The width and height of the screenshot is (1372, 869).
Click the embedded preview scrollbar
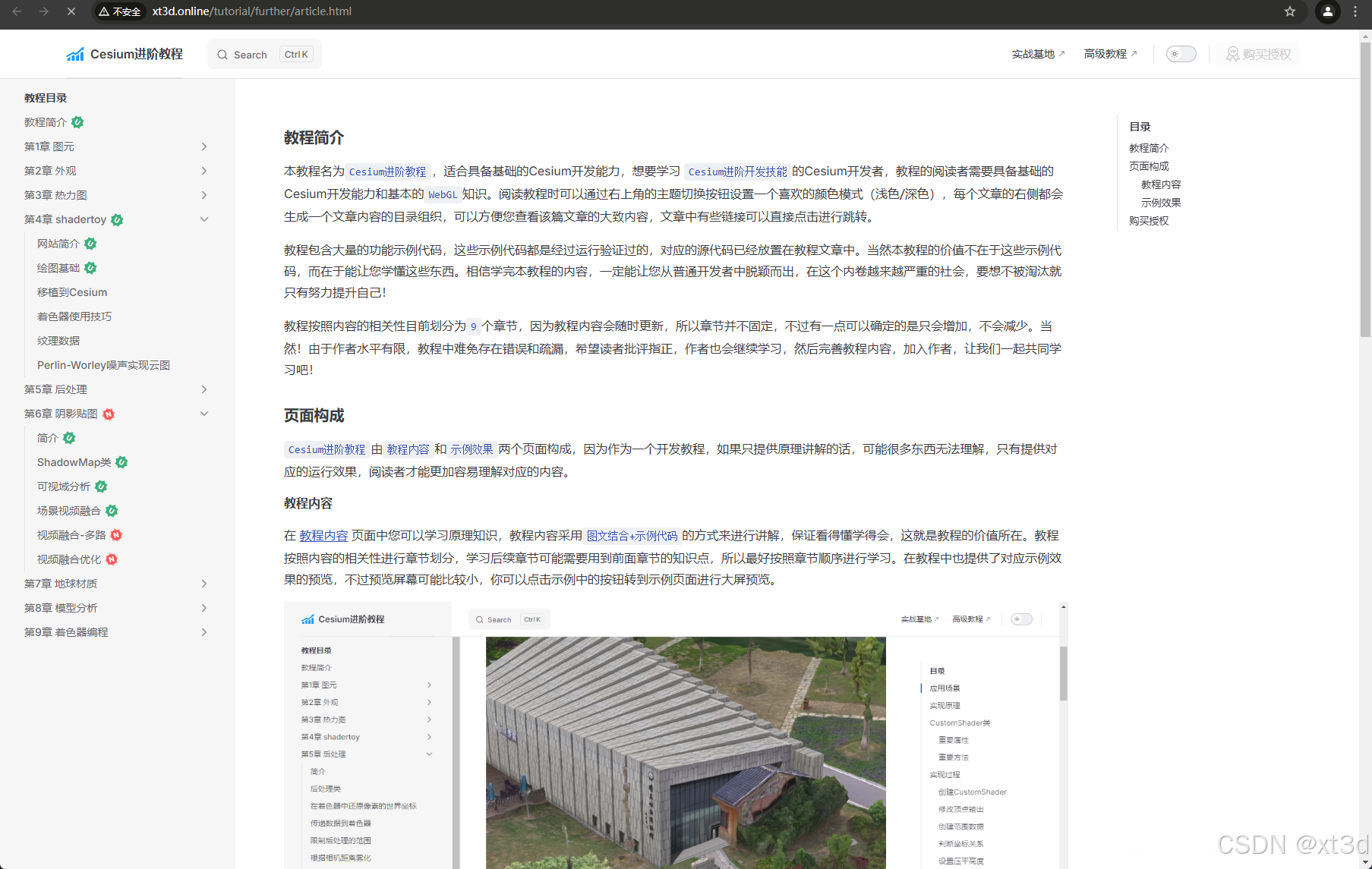point(1064,673)
